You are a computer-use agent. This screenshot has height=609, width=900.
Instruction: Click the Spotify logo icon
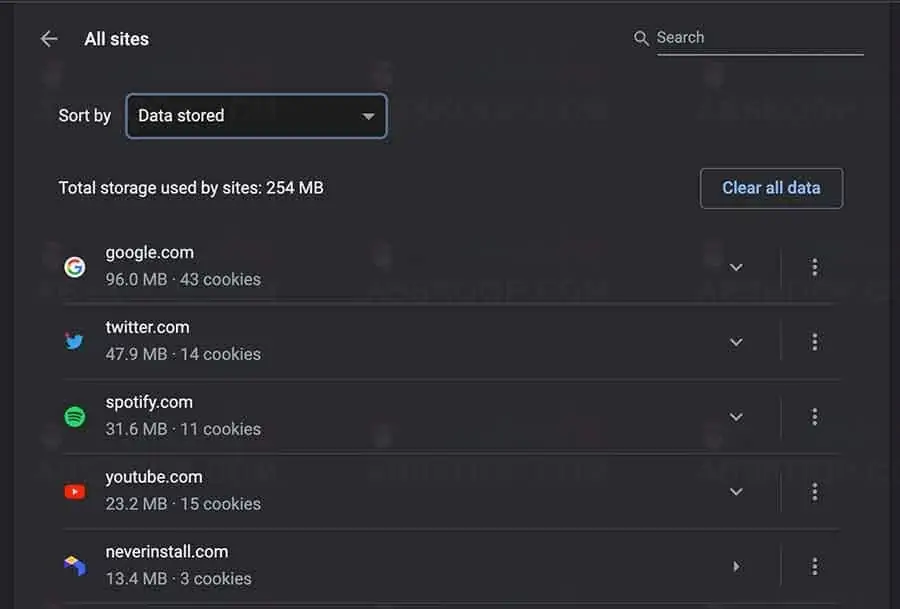coord(75,416)
